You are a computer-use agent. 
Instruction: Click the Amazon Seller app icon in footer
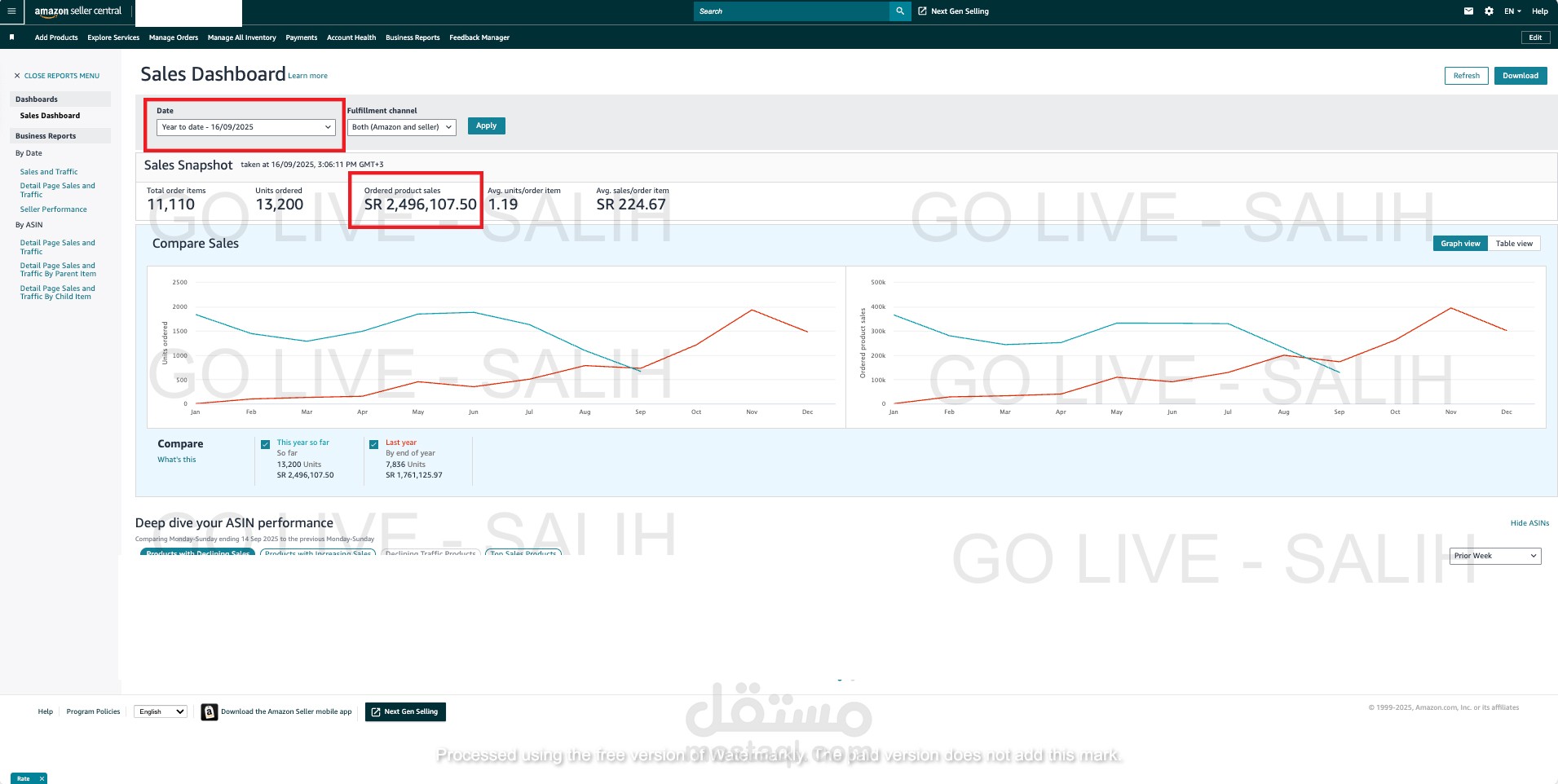pyautogui.click(x=210, y=712)
